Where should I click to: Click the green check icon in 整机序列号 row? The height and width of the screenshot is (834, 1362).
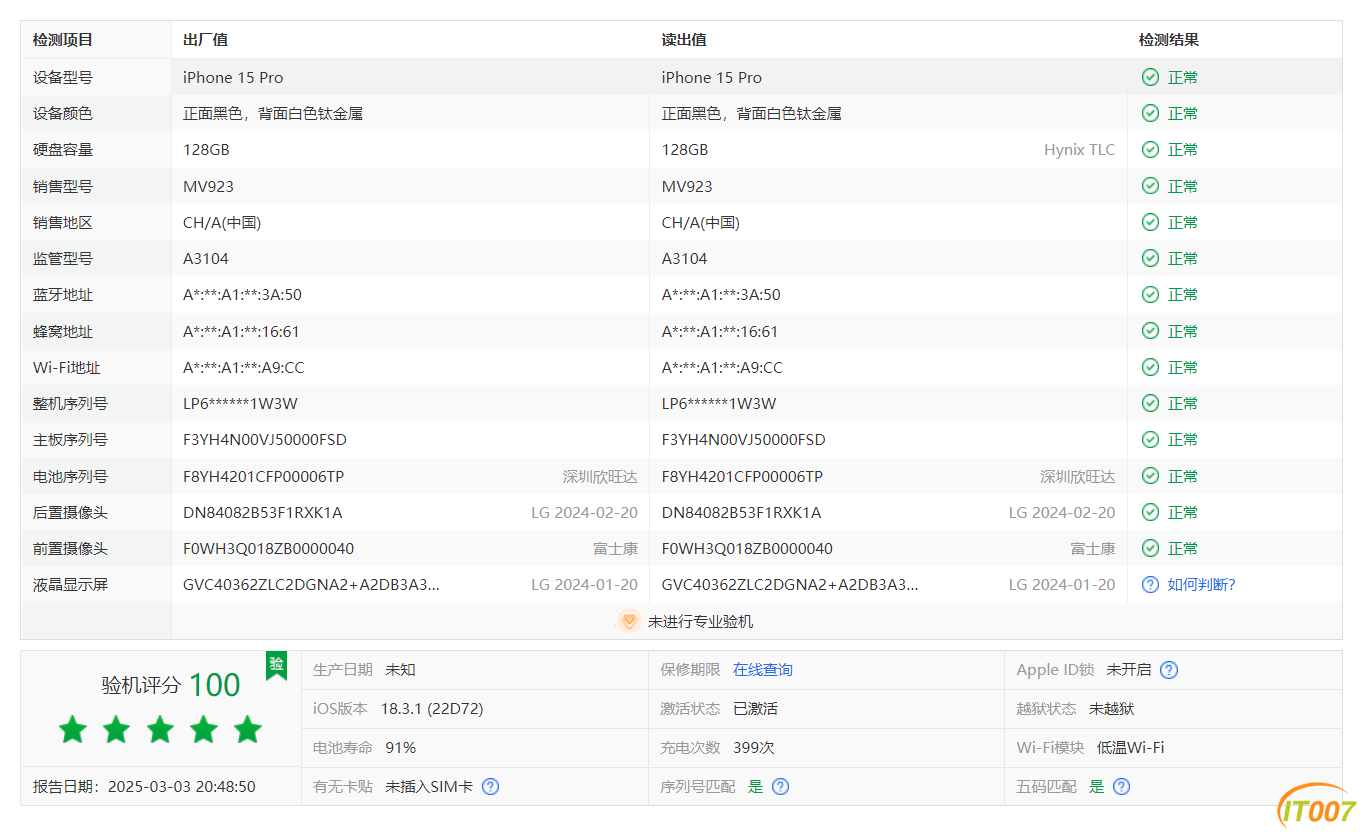click(1150, 403)
